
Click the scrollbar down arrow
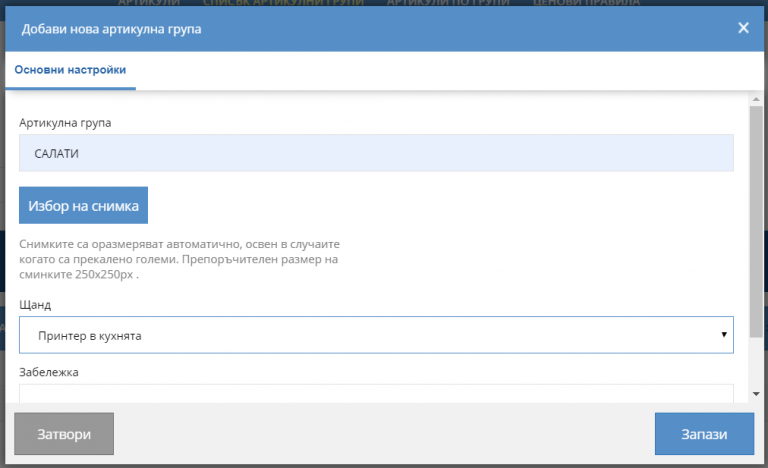(756, 396)
